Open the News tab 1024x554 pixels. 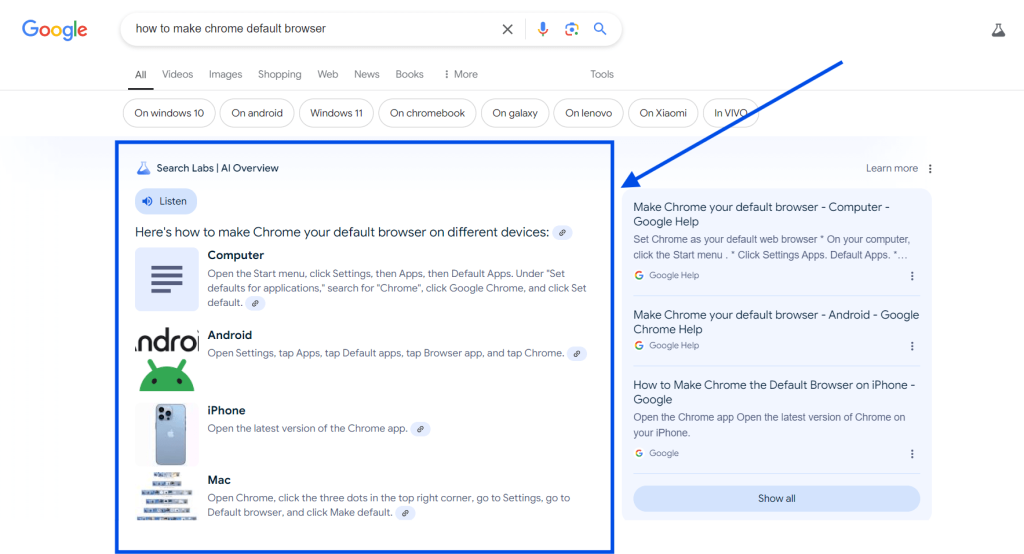[x=366, y=74]
